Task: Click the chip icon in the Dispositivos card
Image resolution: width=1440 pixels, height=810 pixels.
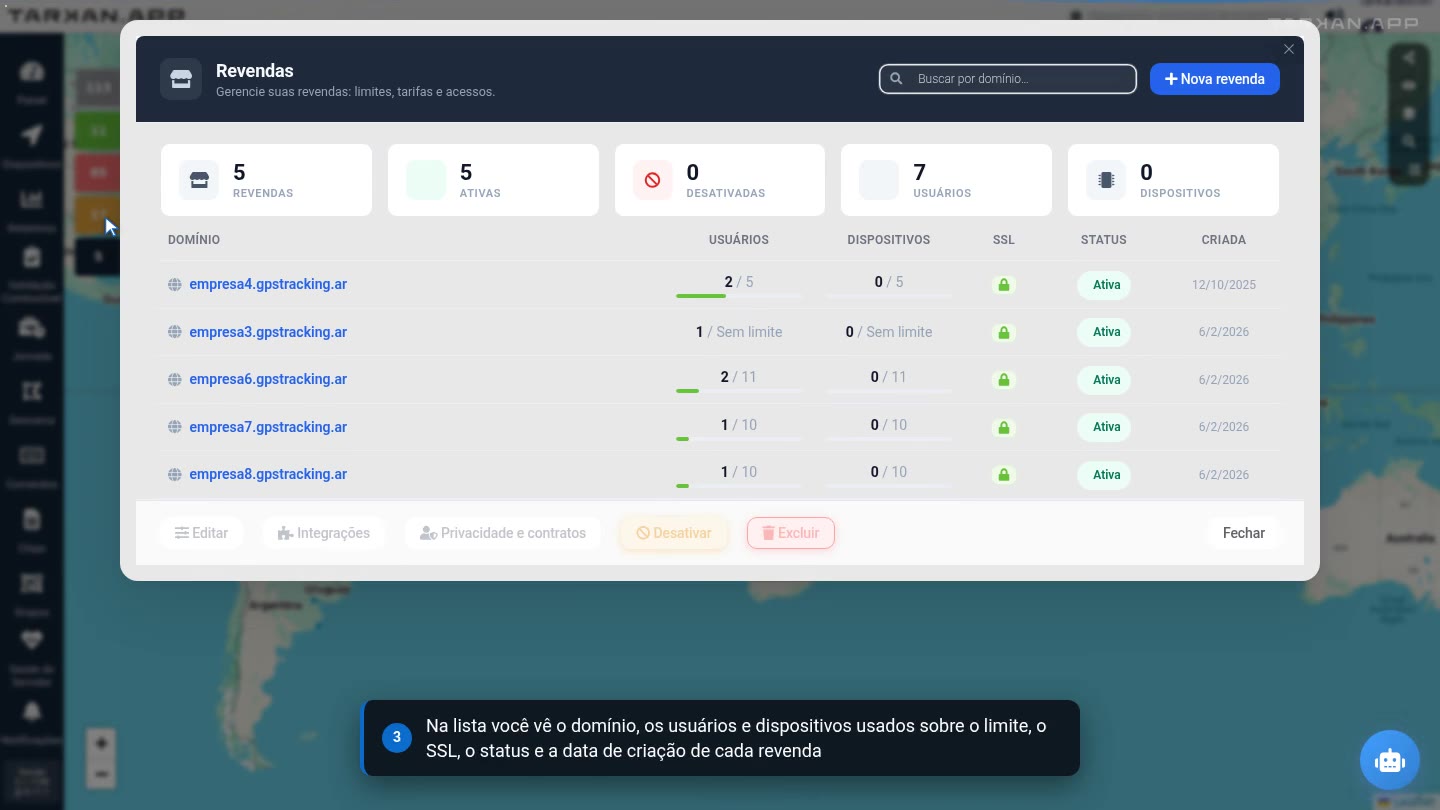Action: pyautogui.click(x=1106, y=180)
